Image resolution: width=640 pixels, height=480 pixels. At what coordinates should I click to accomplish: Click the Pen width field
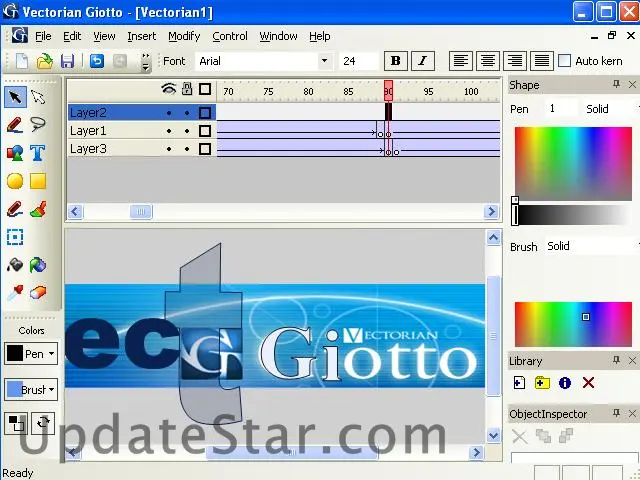pos(562,109)
